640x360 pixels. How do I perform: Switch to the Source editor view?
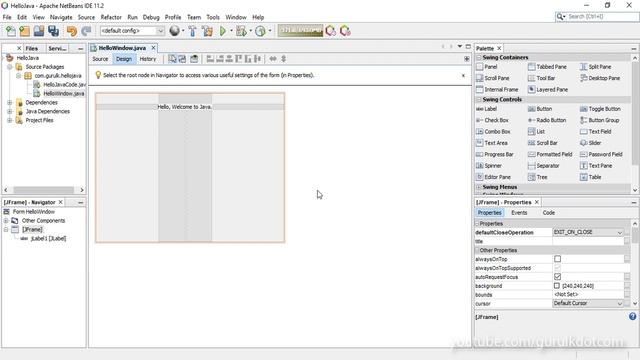(x=100, y=59)
